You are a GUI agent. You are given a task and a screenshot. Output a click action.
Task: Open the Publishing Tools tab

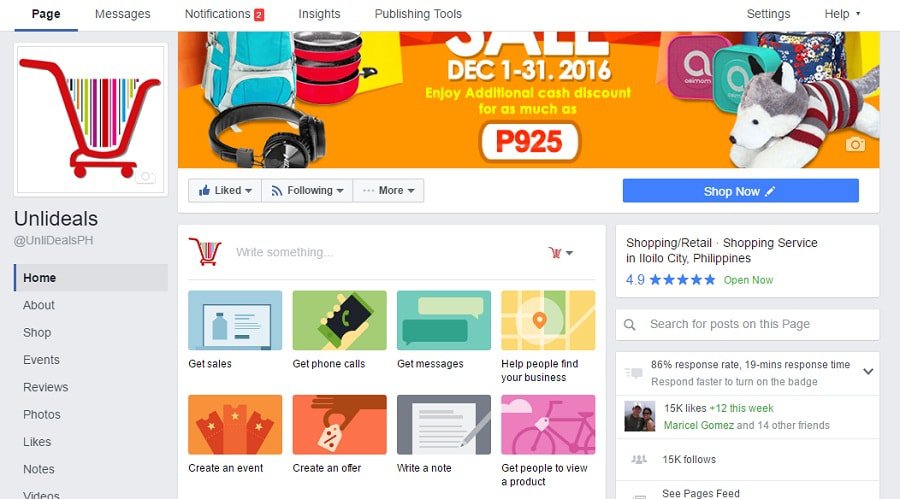[x=418, y=14]
